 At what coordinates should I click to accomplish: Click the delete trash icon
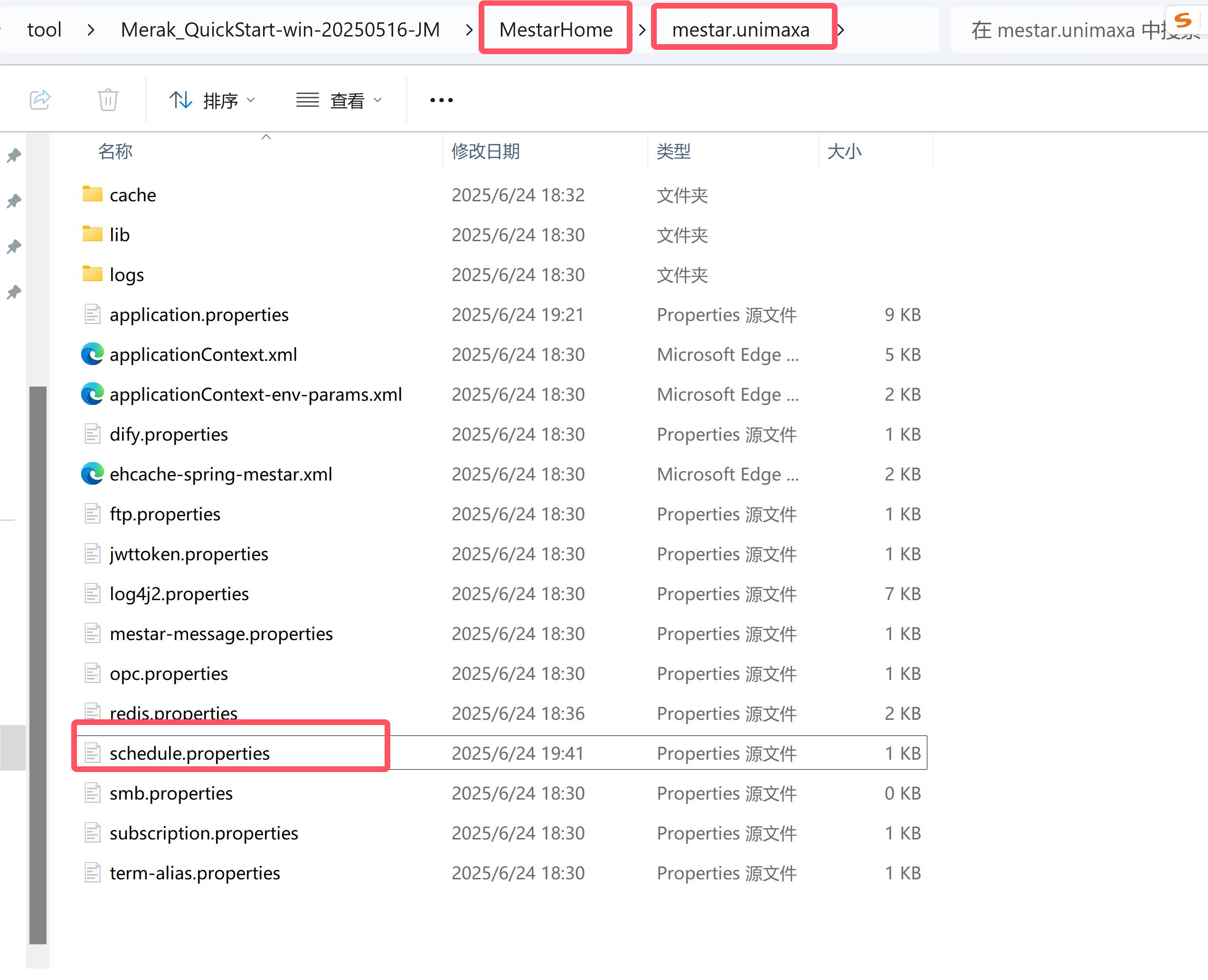[x=108, y=100]
